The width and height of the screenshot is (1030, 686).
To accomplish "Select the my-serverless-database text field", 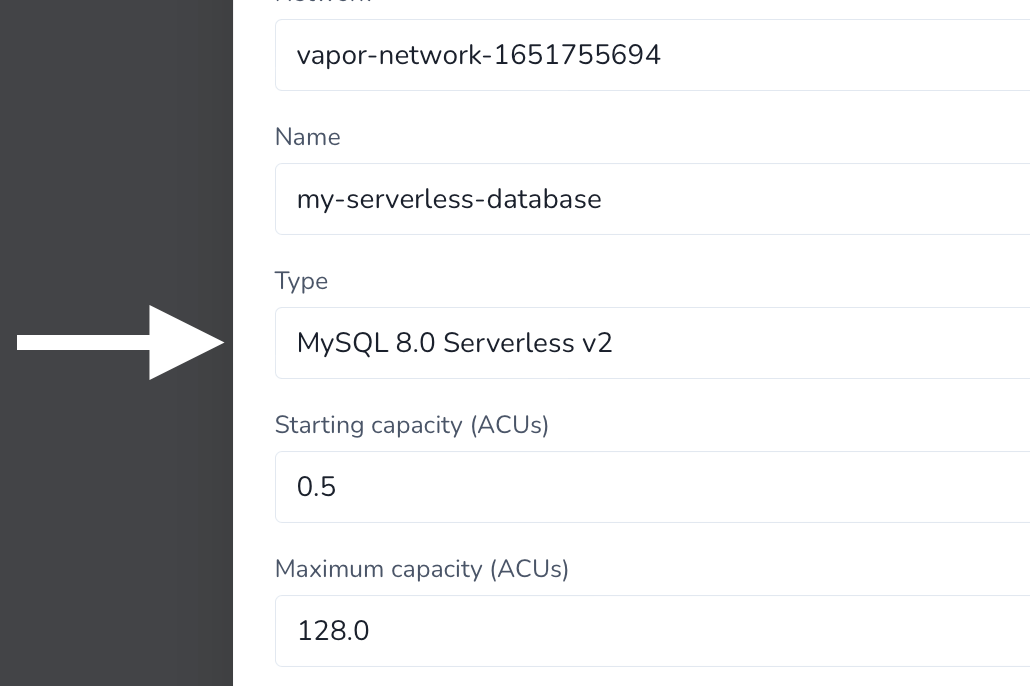I will click(x=449, y=199).
